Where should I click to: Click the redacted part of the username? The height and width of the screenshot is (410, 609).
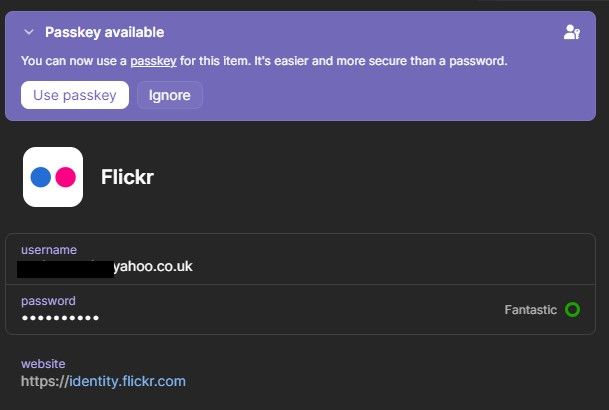[x=65, y=267]
